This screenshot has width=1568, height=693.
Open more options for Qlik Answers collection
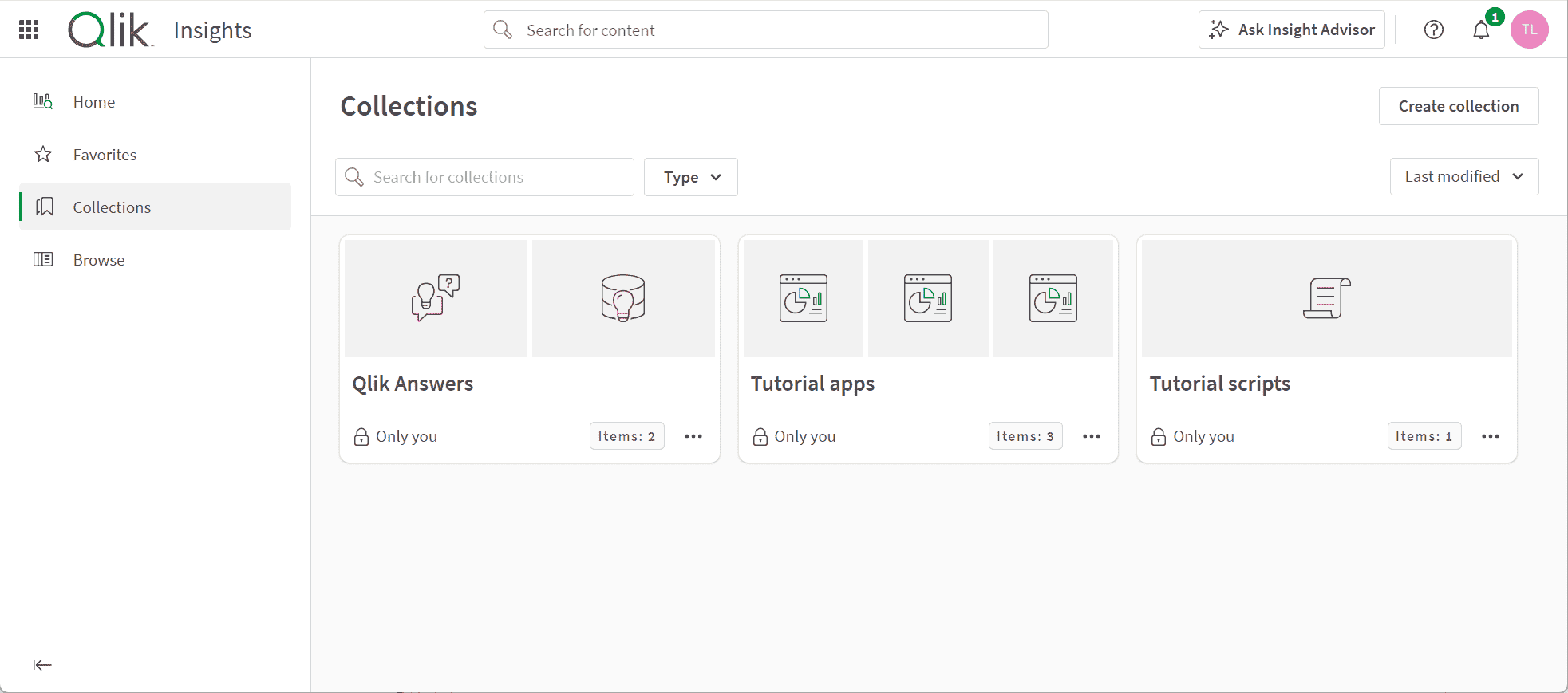[693, 436]
